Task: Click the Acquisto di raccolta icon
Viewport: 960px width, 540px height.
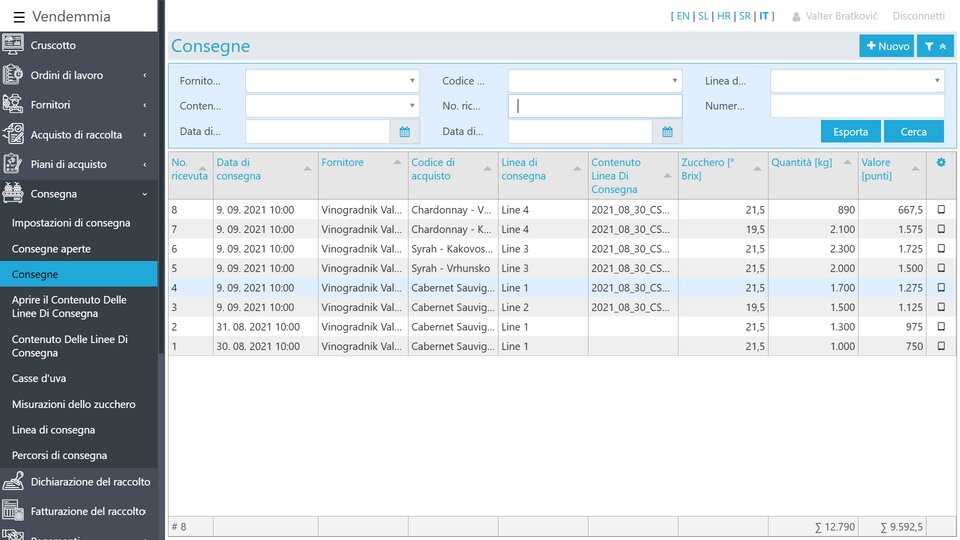Action: point(13,134)
